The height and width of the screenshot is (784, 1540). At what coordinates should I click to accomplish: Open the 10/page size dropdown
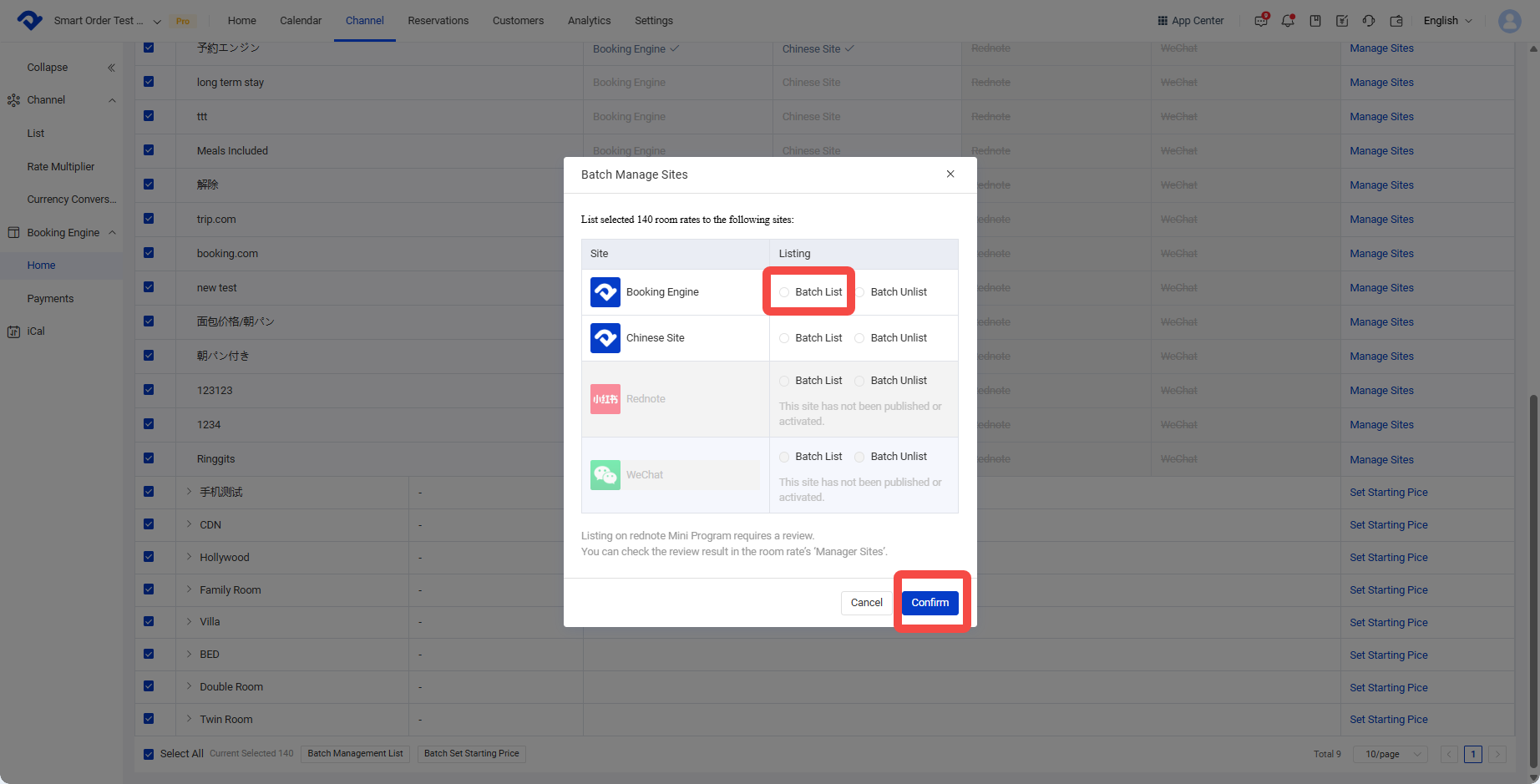pyautogui.click(x=1391, y=754)
